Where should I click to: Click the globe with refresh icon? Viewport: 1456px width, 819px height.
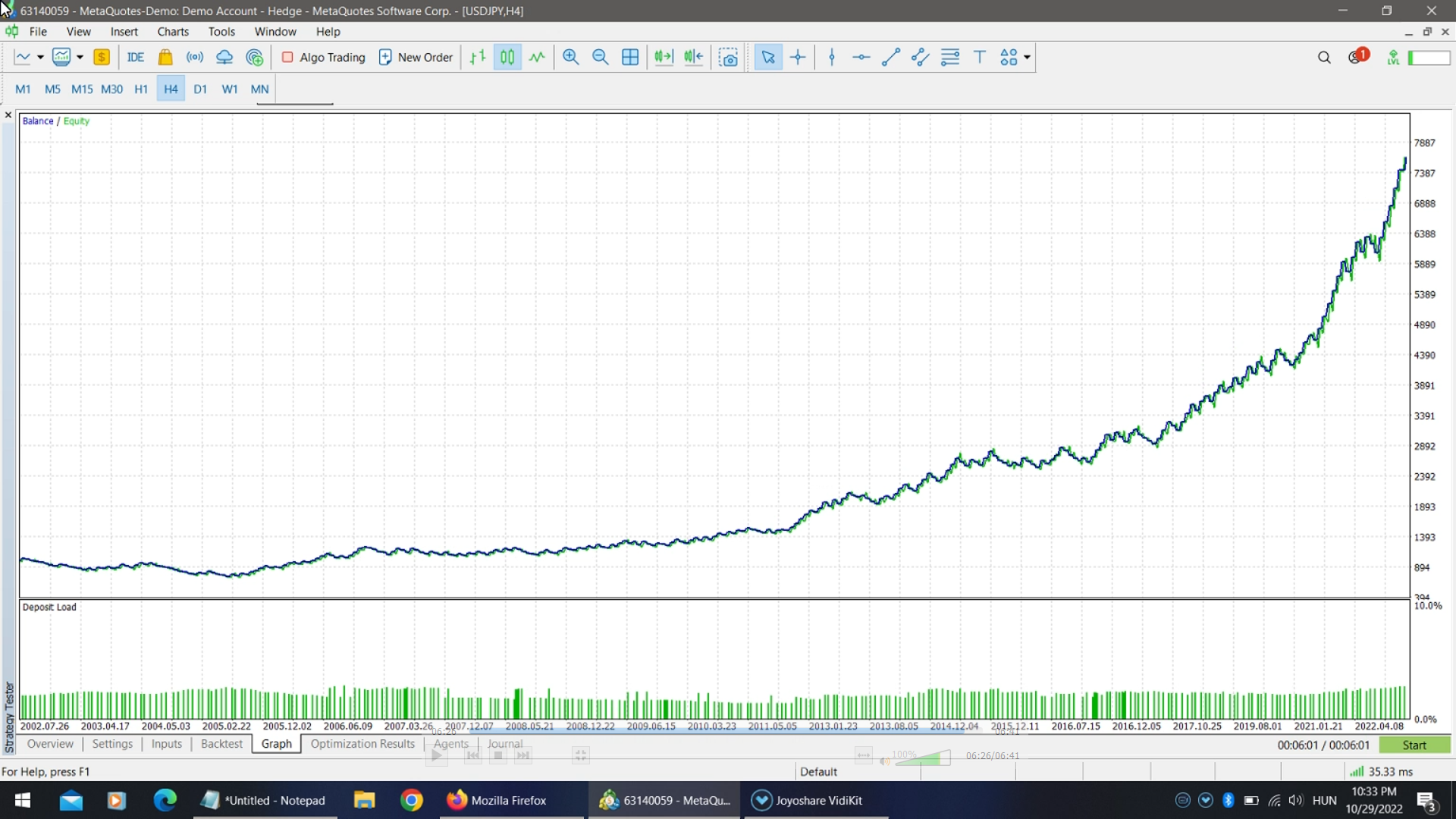[x=255, y=57]
